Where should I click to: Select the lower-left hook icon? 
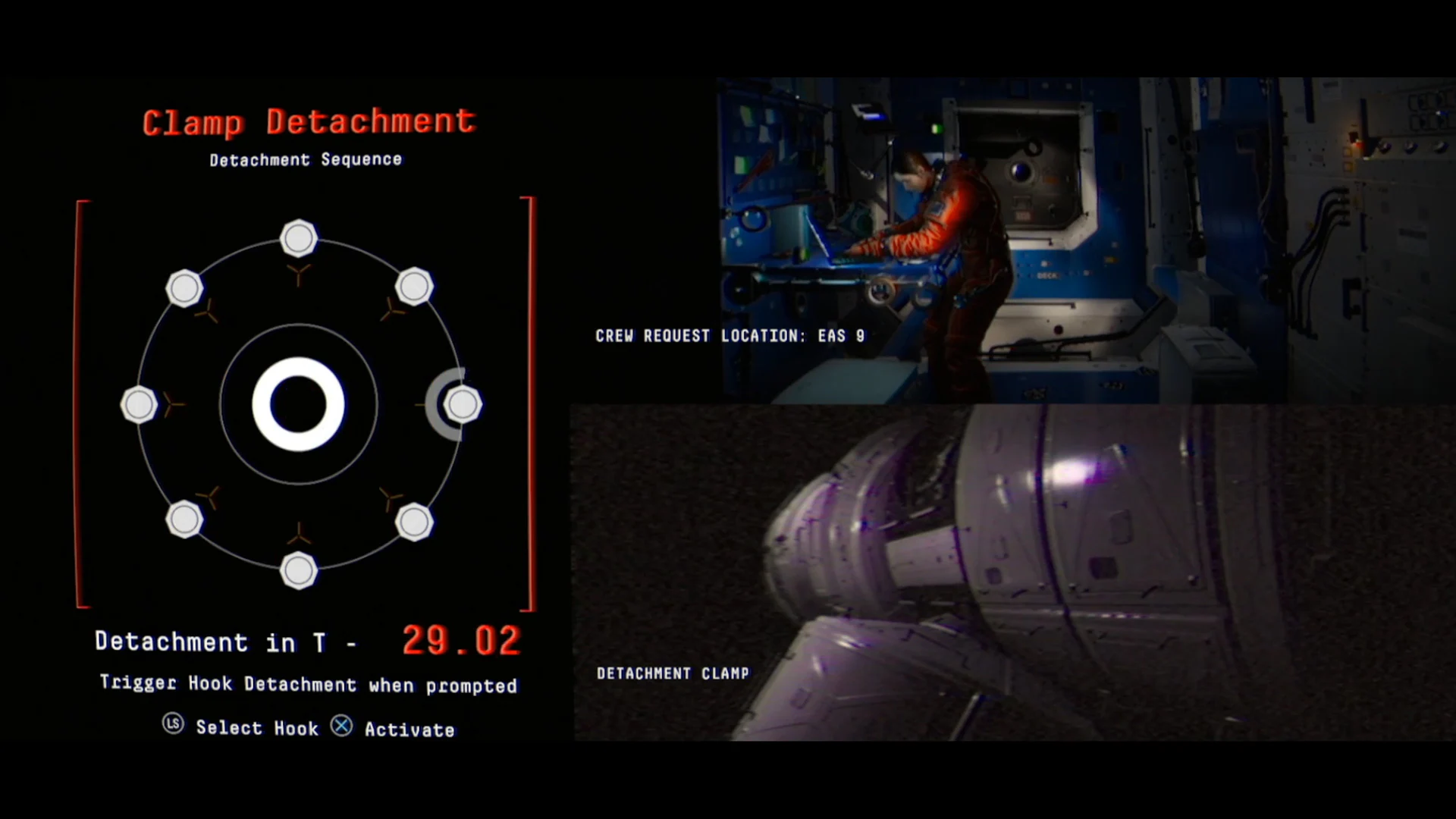(x=184, y=521)
